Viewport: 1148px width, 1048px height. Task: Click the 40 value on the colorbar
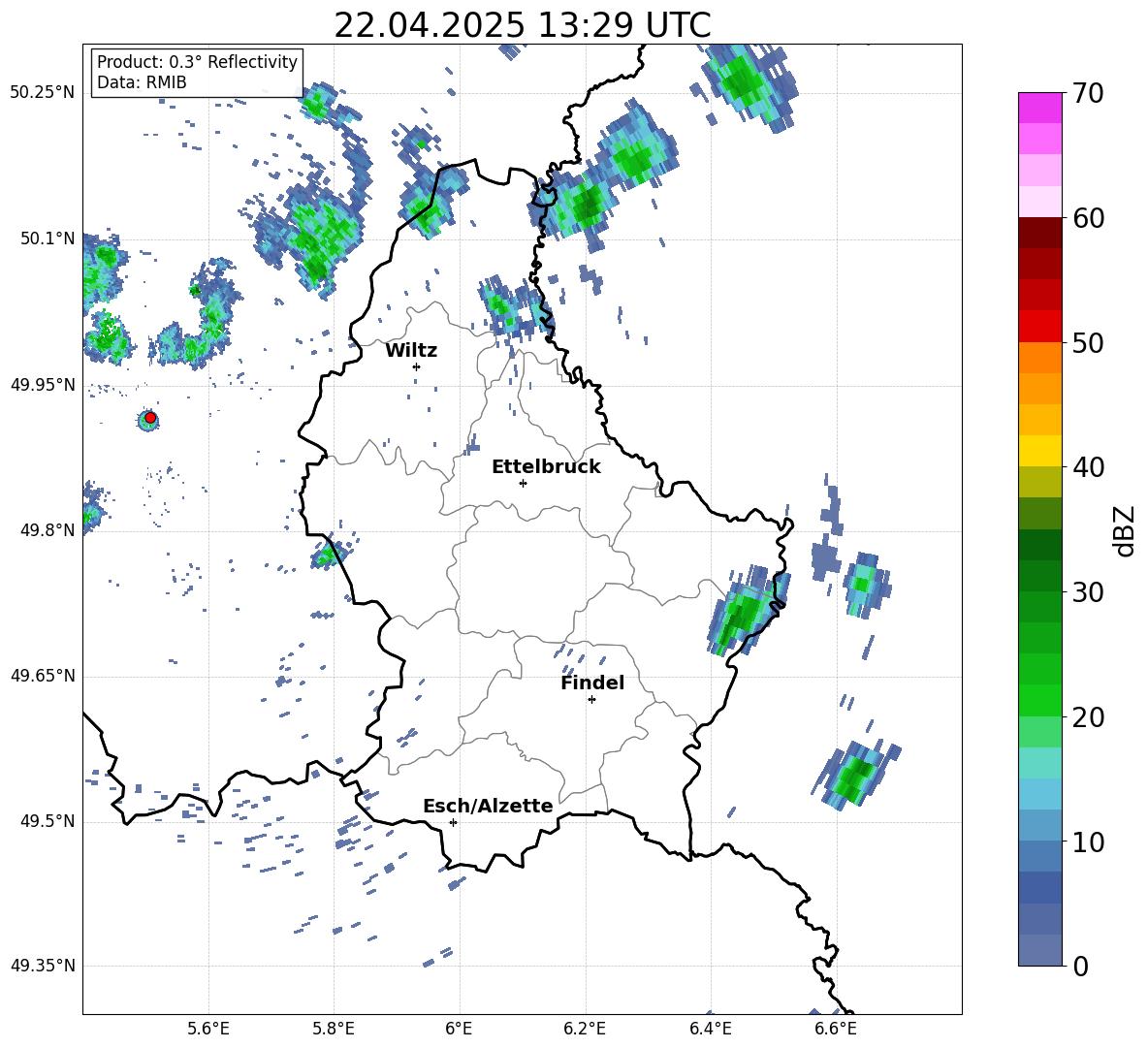1087,467
